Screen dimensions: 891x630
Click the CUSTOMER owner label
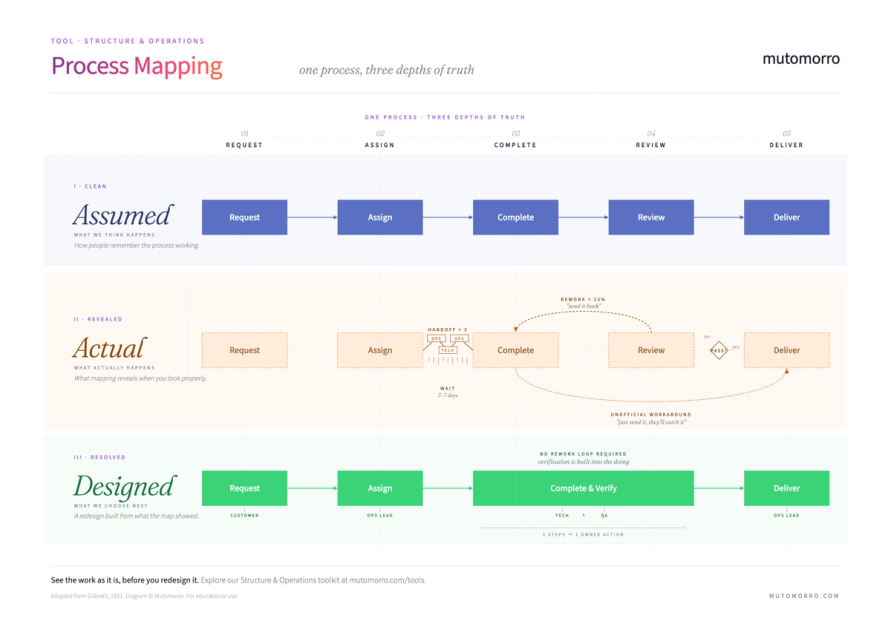[x=244, y=515]
